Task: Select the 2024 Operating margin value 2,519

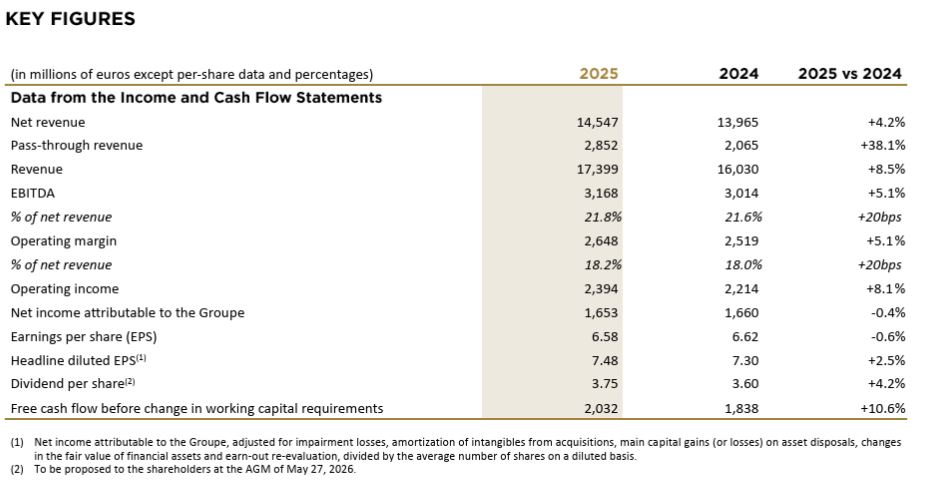Action: pyautogui.click(x=742, y=241)
